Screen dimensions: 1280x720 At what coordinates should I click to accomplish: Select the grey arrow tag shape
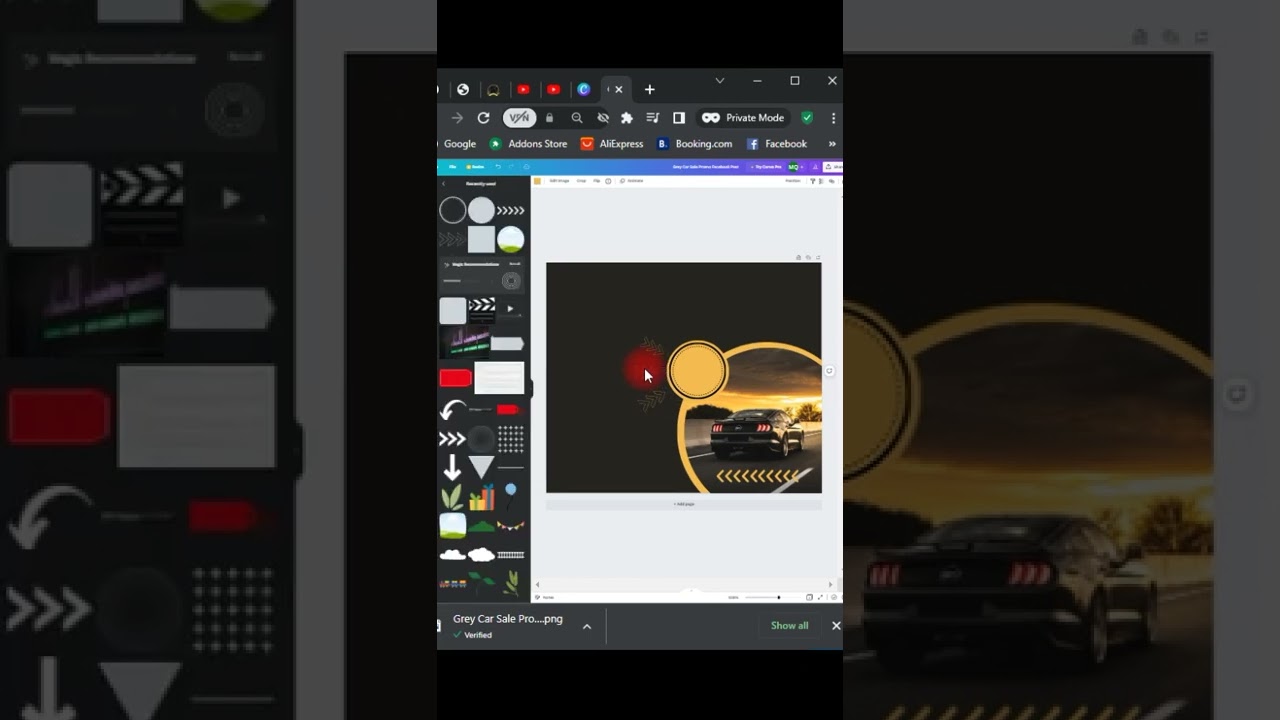tap(507, 344)
